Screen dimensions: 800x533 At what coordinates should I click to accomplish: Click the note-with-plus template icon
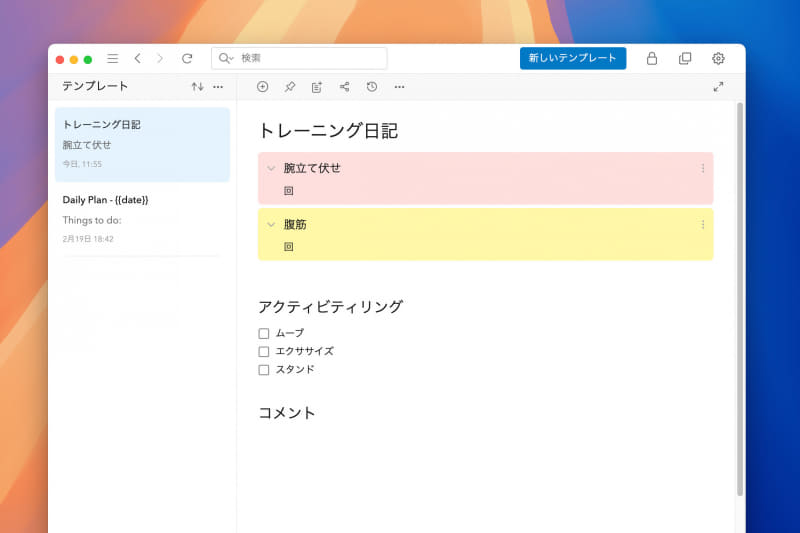point(317,87)
